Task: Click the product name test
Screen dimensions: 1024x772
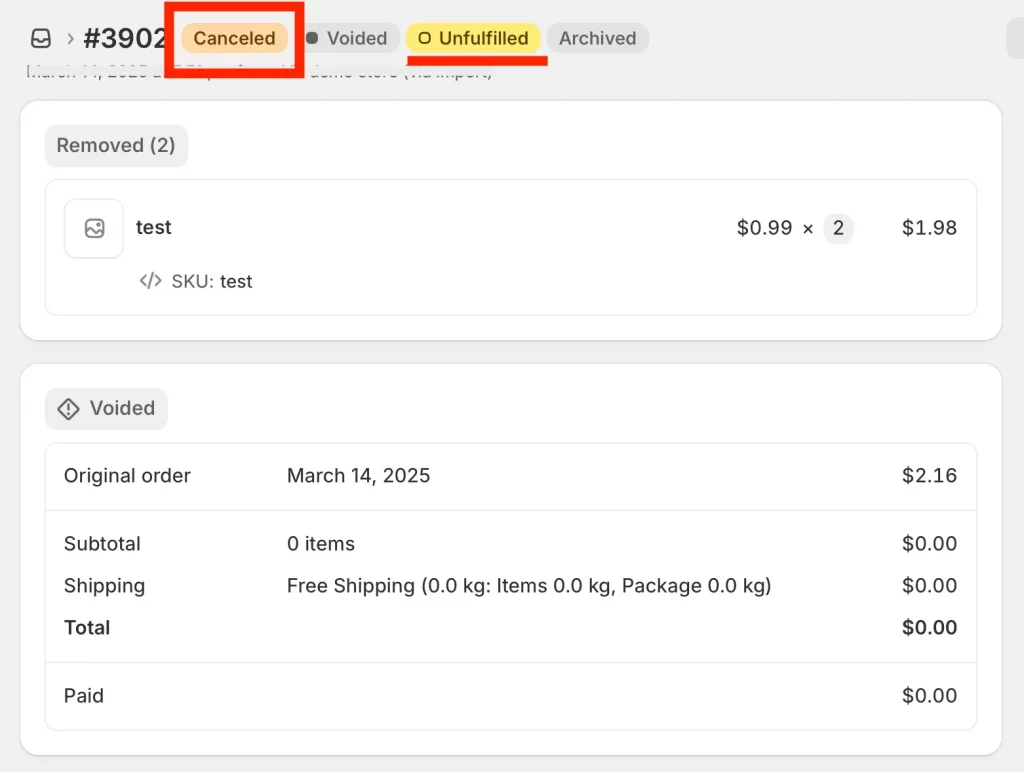Action: (x=153, y=227)
